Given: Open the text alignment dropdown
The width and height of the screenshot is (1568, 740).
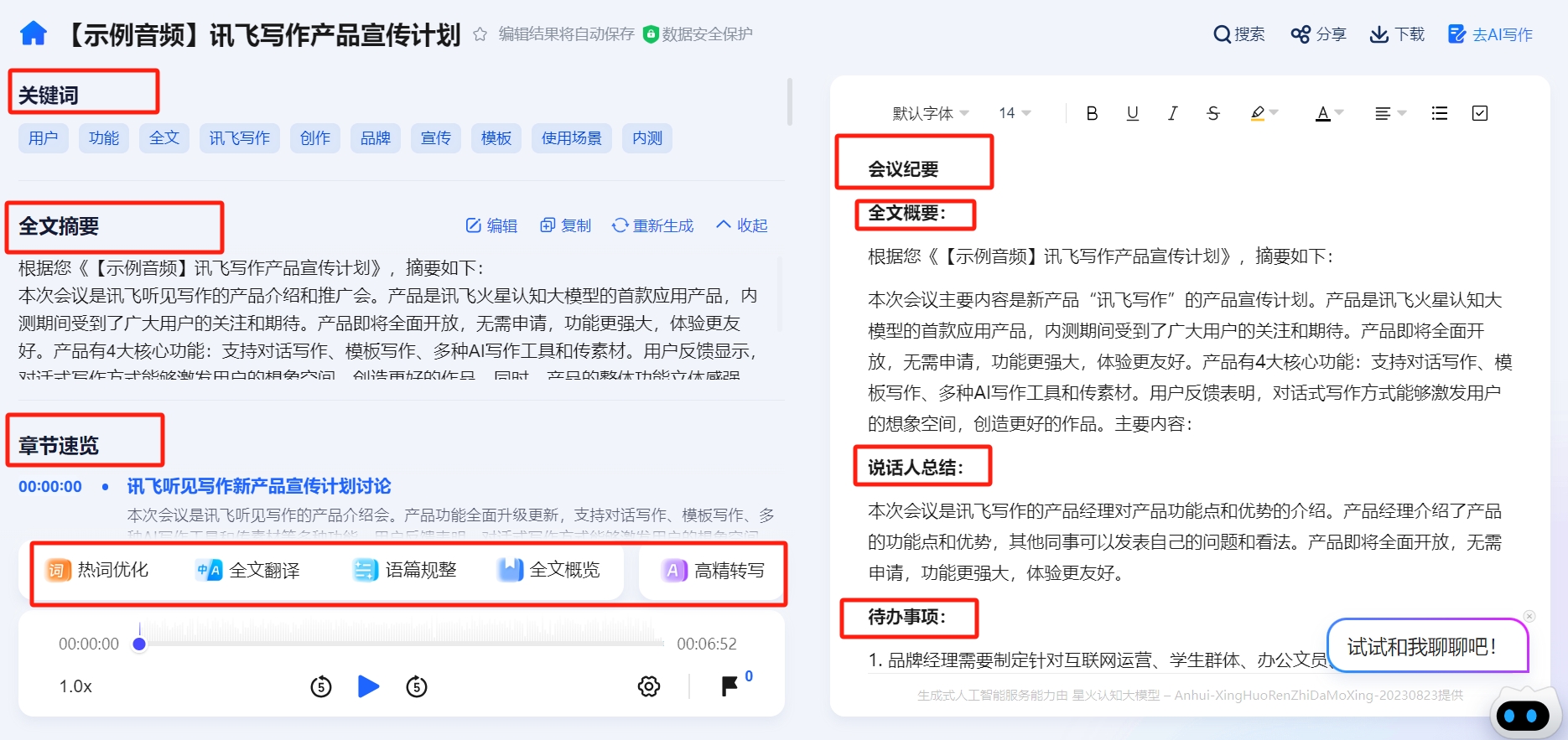Looking at the screenshot, I should [x=1390, y=113].
